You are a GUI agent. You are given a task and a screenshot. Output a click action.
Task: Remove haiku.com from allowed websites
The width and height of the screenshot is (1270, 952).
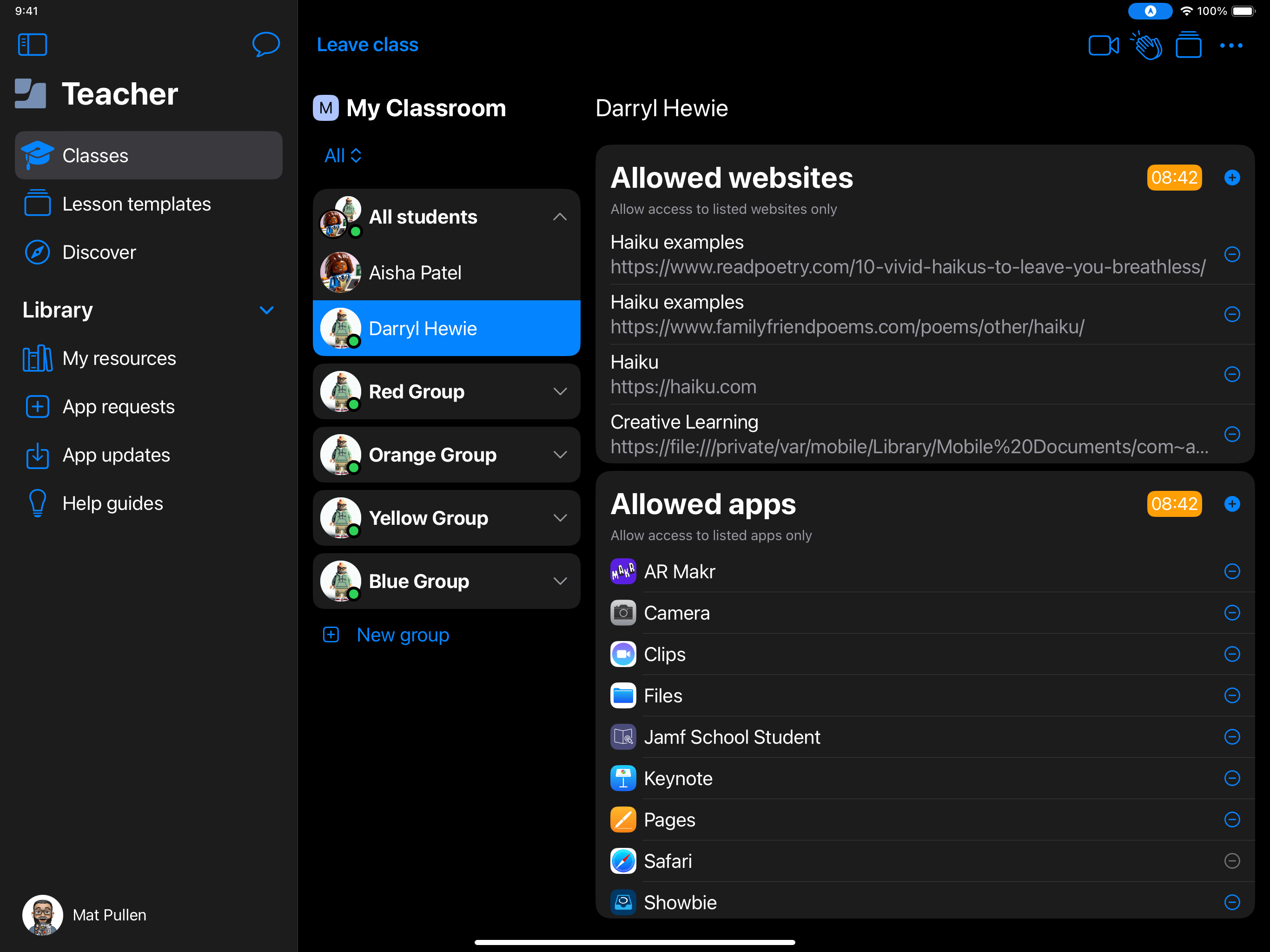click(1231, 374)
